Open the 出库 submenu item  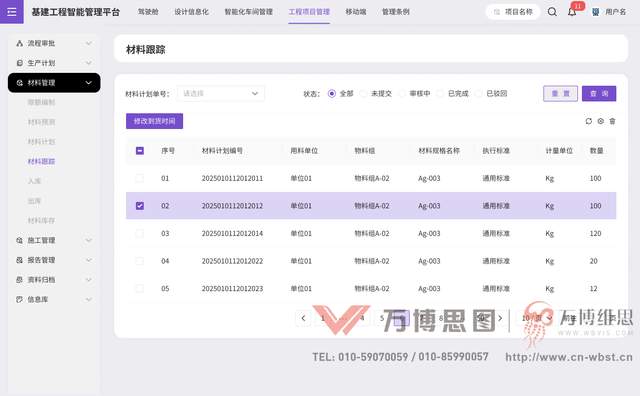pyautogui.click(x=34, y=201)
